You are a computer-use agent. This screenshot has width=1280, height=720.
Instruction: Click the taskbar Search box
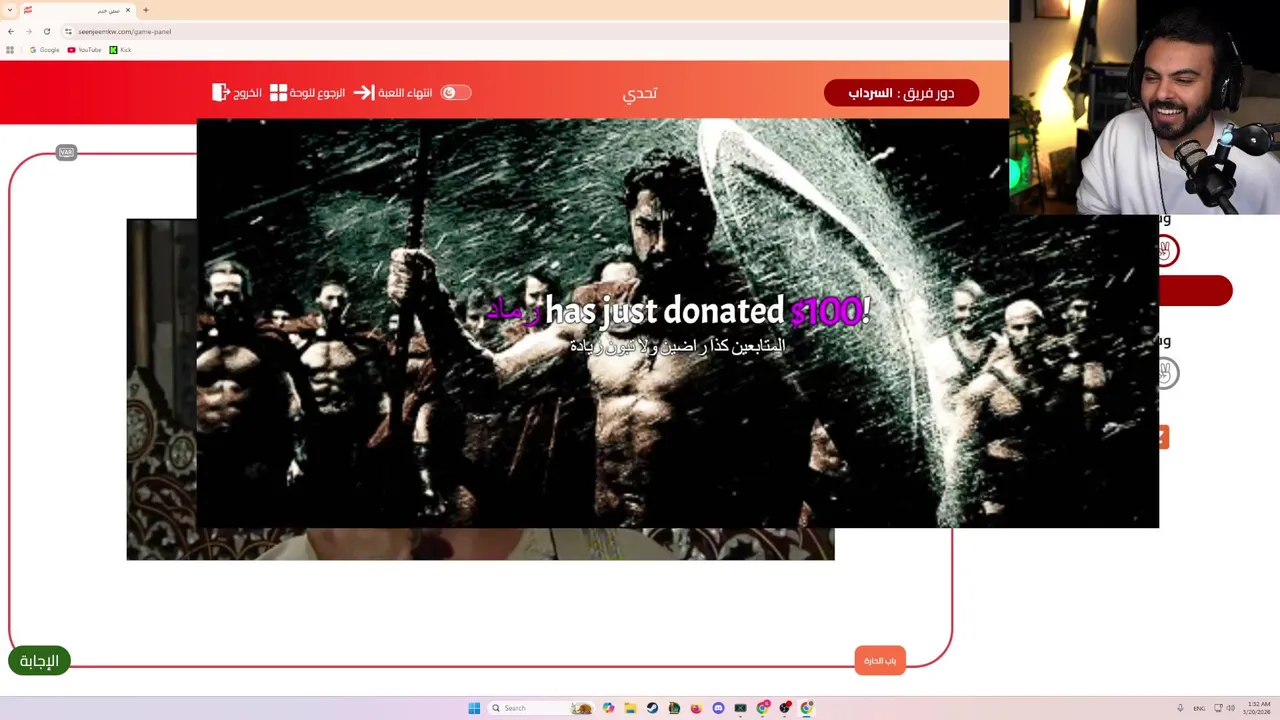click(540, 708)
